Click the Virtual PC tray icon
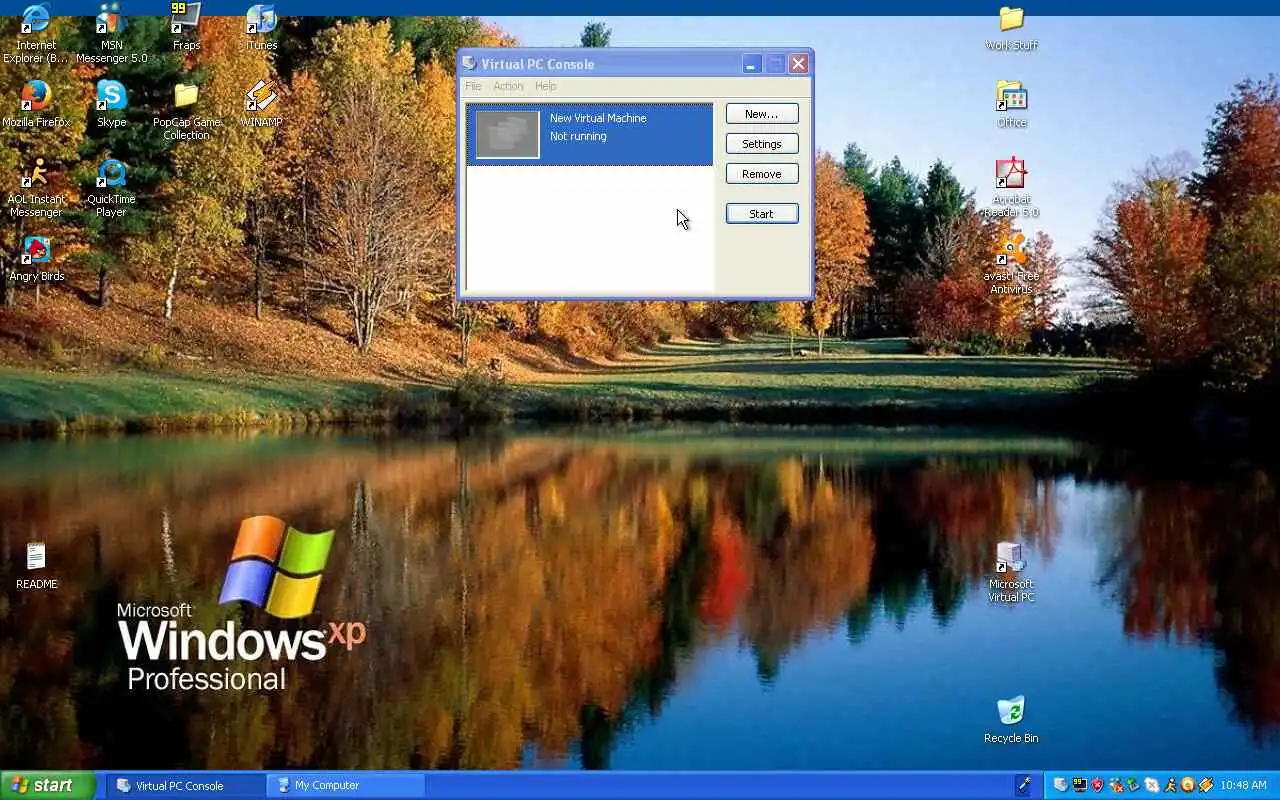 coord(1060,785)
